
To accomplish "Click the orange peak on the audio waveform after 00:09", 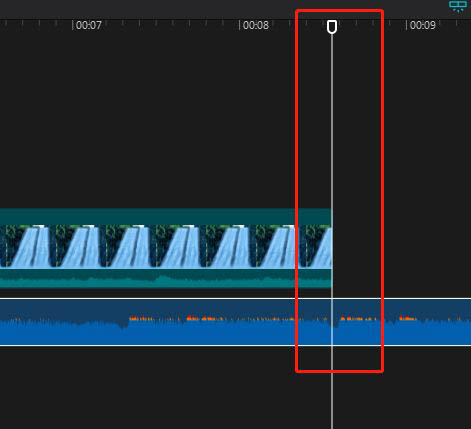I will point(408,319).
